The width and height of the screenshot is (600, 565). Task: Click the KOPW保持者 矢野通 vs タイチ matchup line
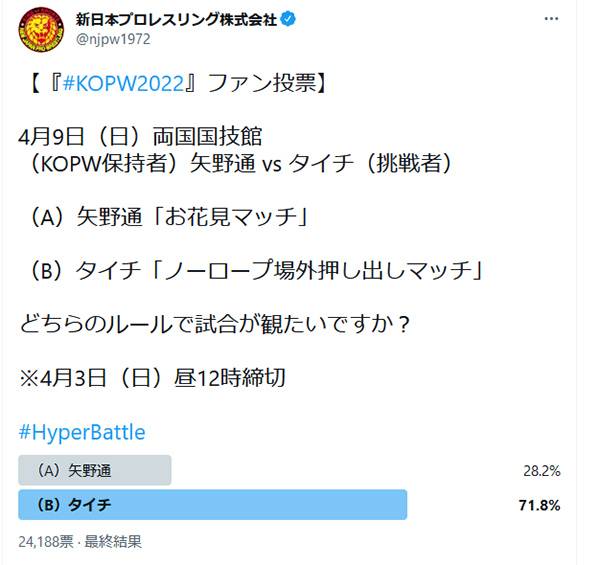pyautogui.click(x=240, y=163)
